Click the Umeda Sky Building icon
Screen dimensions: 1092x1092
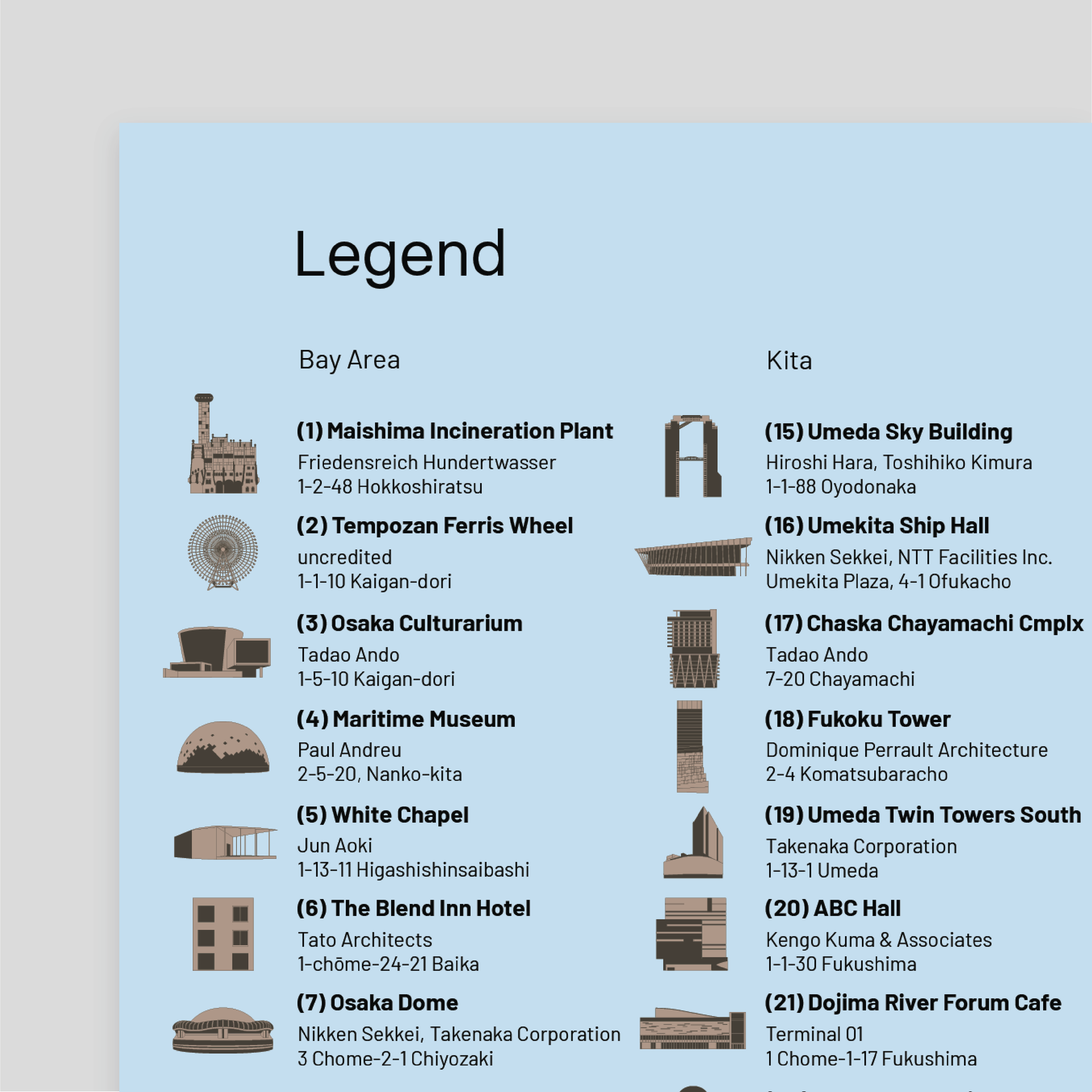pyautogui.click(x=692, y=457)
